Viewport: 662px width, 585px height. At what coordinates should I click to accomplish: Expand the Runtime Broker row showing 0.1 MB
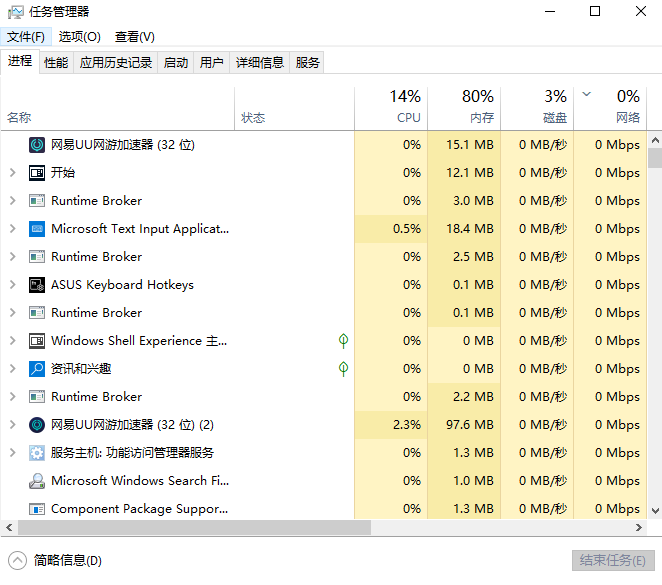tap(13, 313)
